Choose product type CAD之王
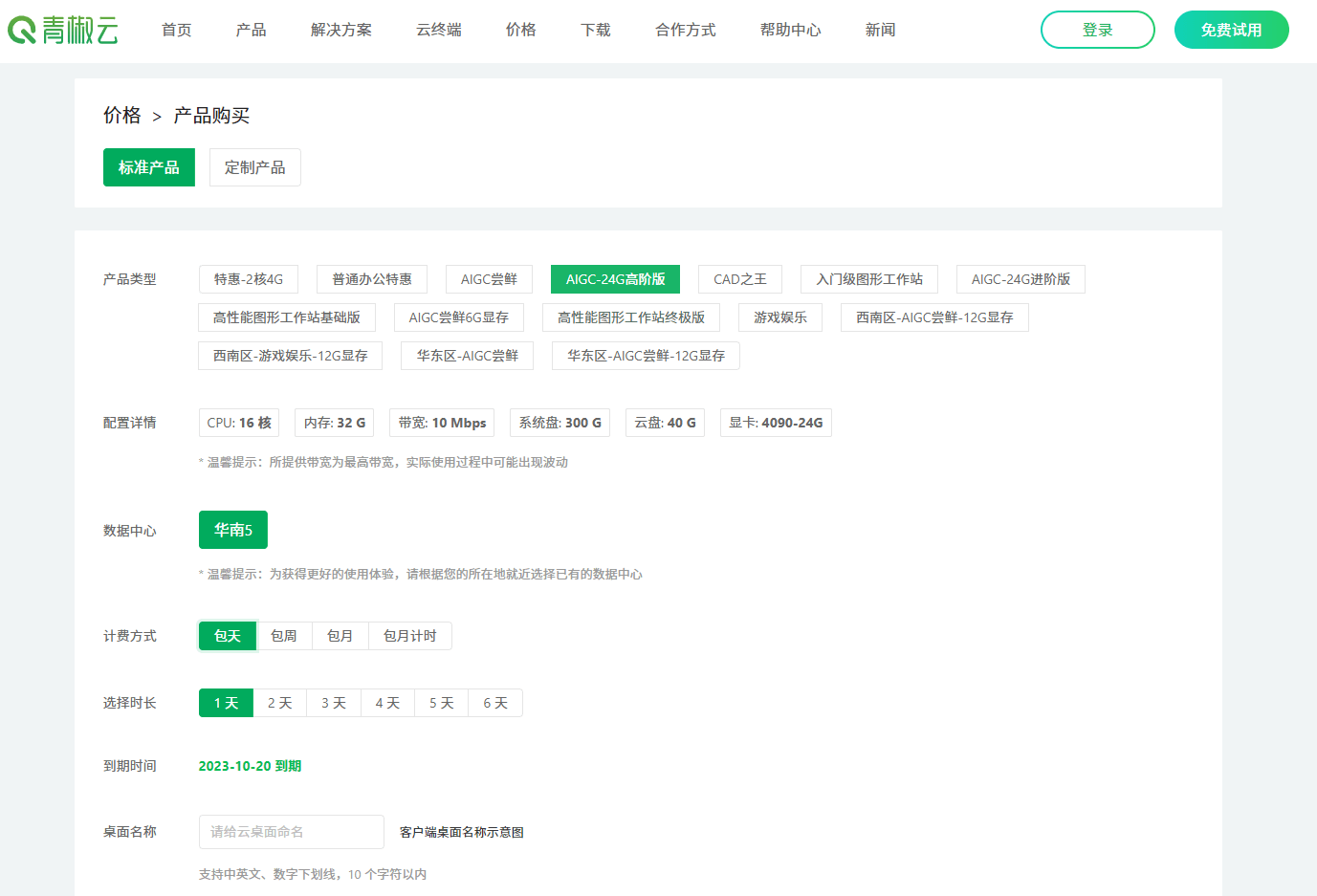The image size is (1317, 896). (x=740, y=279)
